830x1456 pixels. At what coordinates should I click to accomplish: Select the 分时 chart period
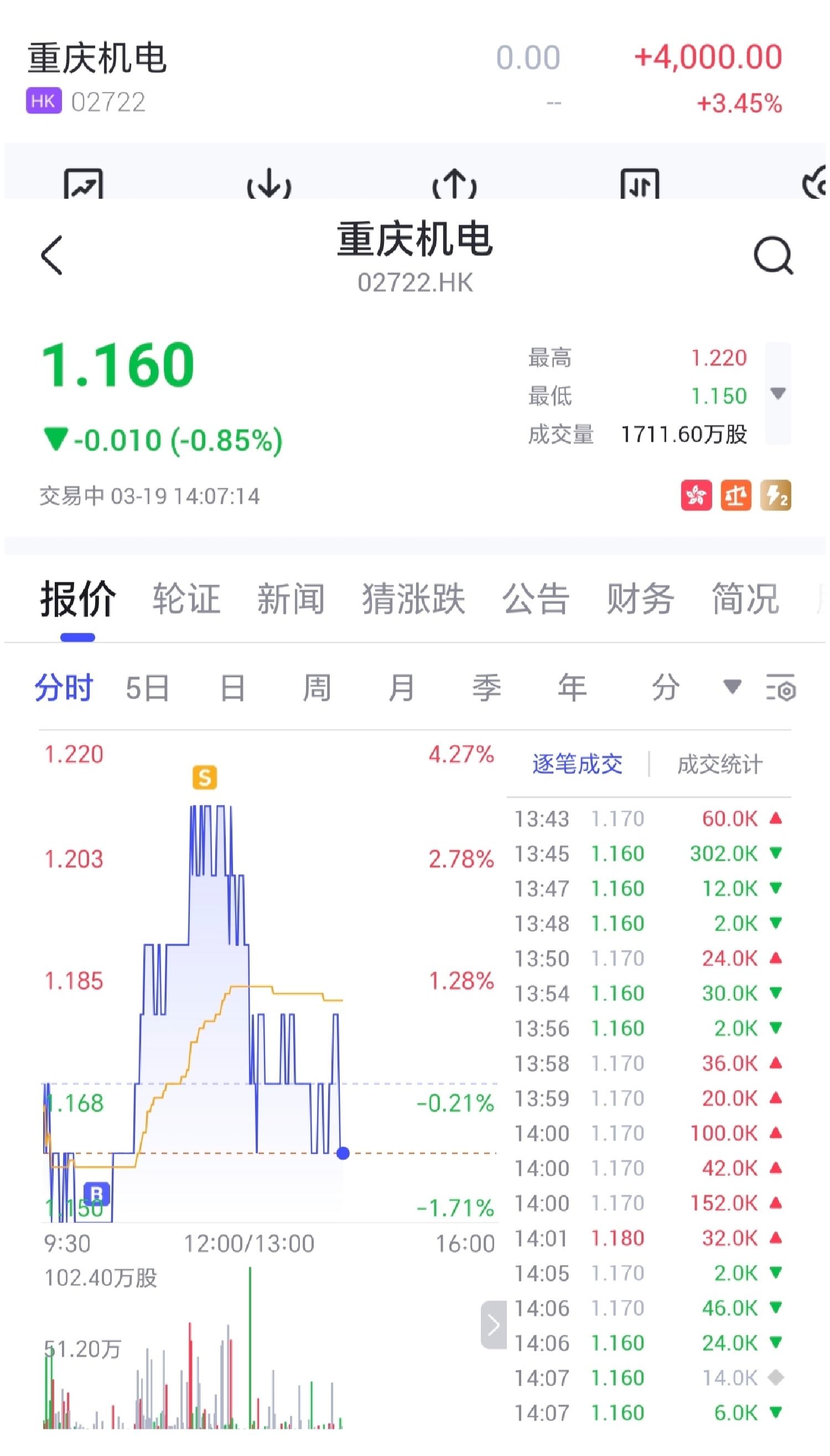click(x=63, y=687)
